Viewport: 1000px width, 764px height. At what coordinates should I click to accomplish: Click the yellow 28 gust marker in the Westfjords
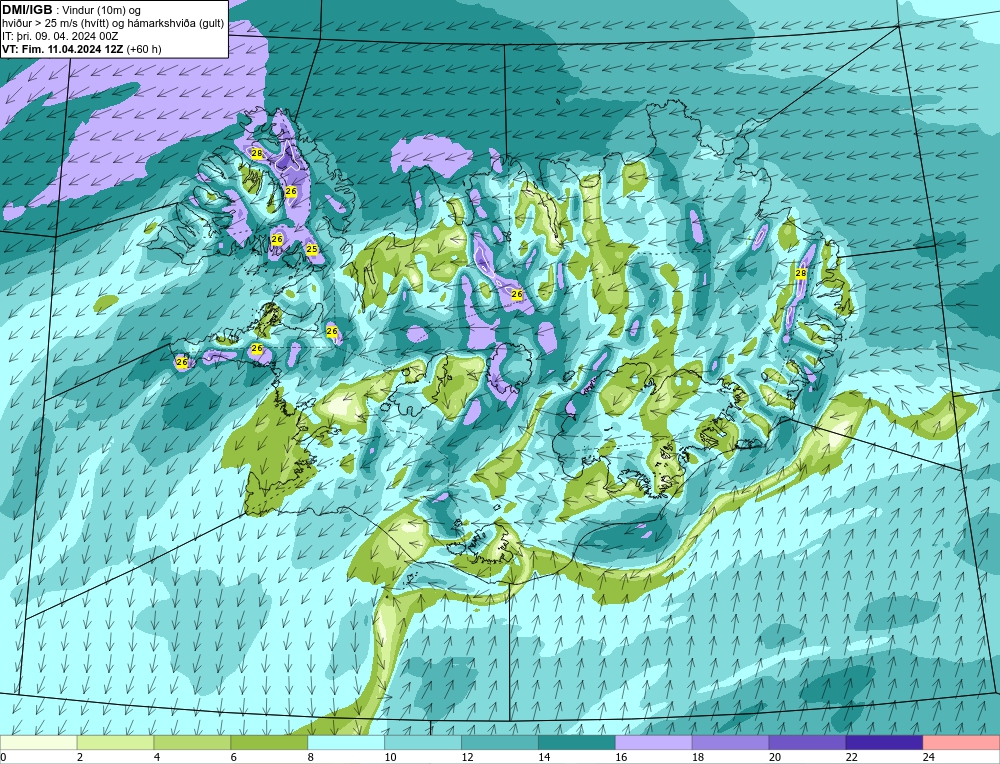(x=256, y=153)
